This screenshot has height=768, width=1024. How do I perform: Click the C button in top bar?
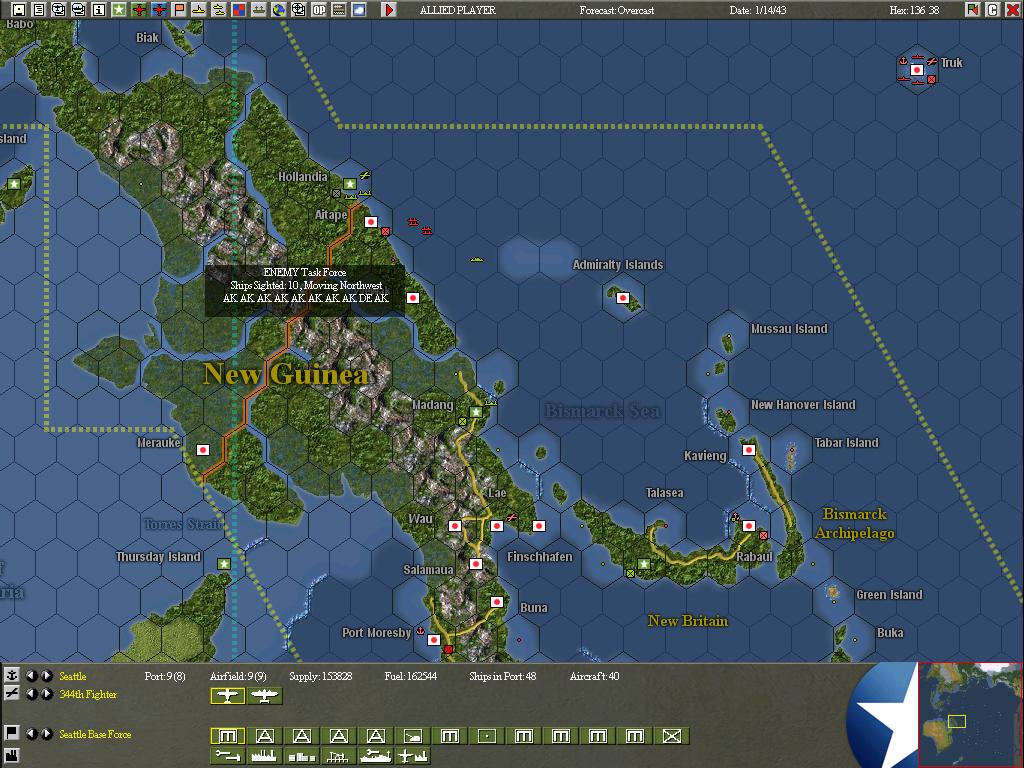[993, 10]
